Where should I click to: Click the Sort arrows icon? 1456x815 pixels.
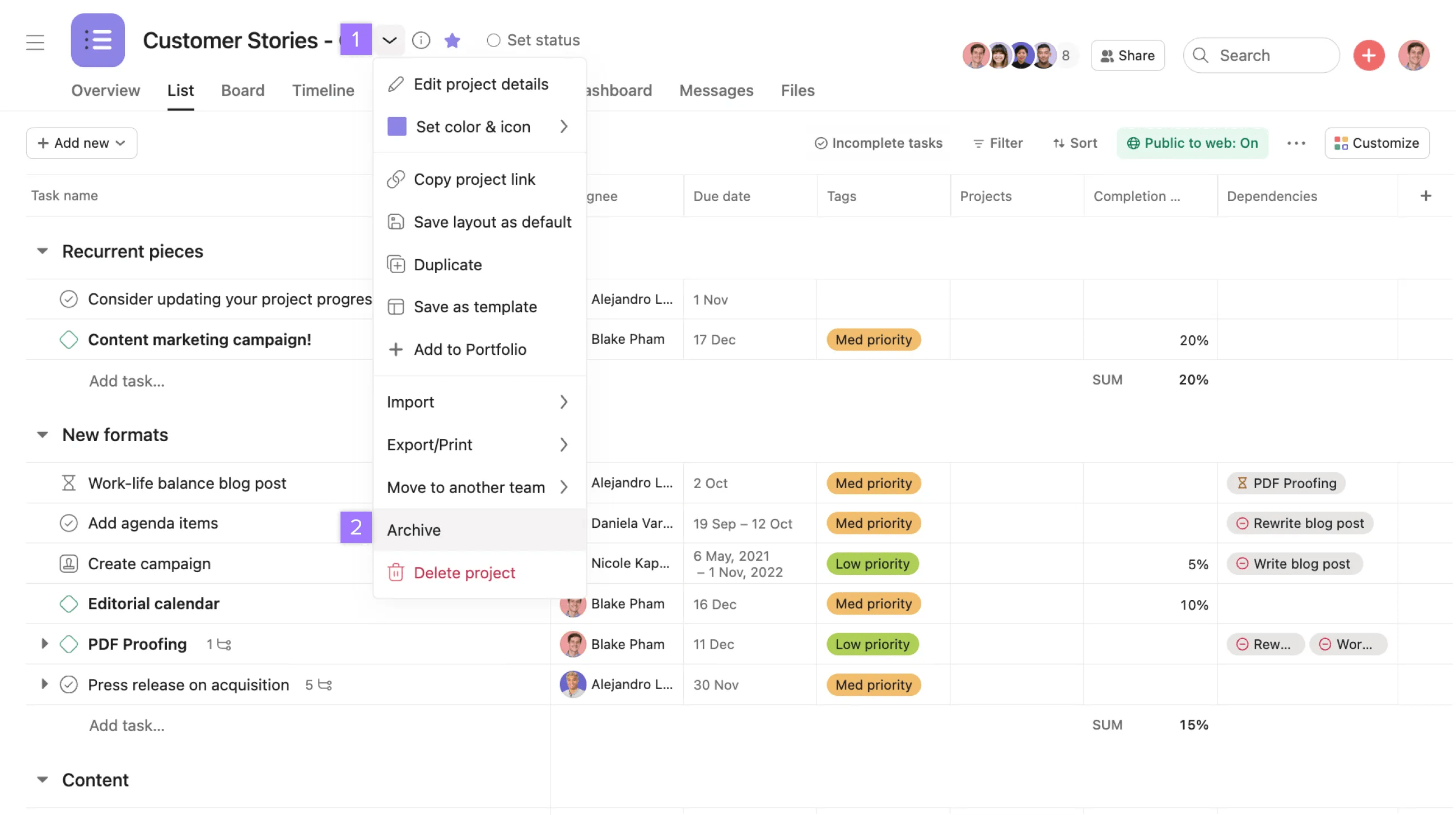click(1058, 143)
